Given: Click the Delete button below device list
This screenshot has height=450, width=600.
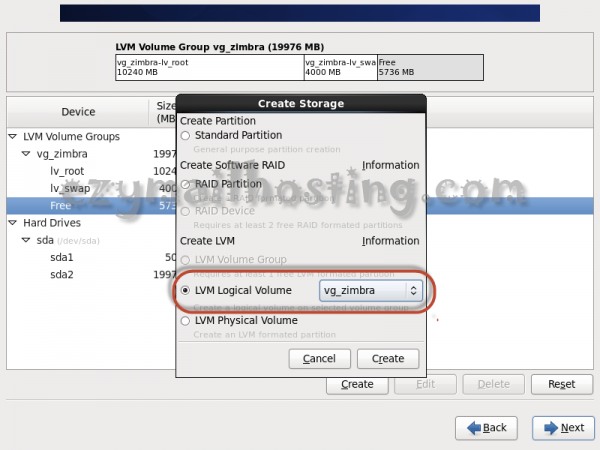Looking at the screenshot, I should click(x=494, y=384).
